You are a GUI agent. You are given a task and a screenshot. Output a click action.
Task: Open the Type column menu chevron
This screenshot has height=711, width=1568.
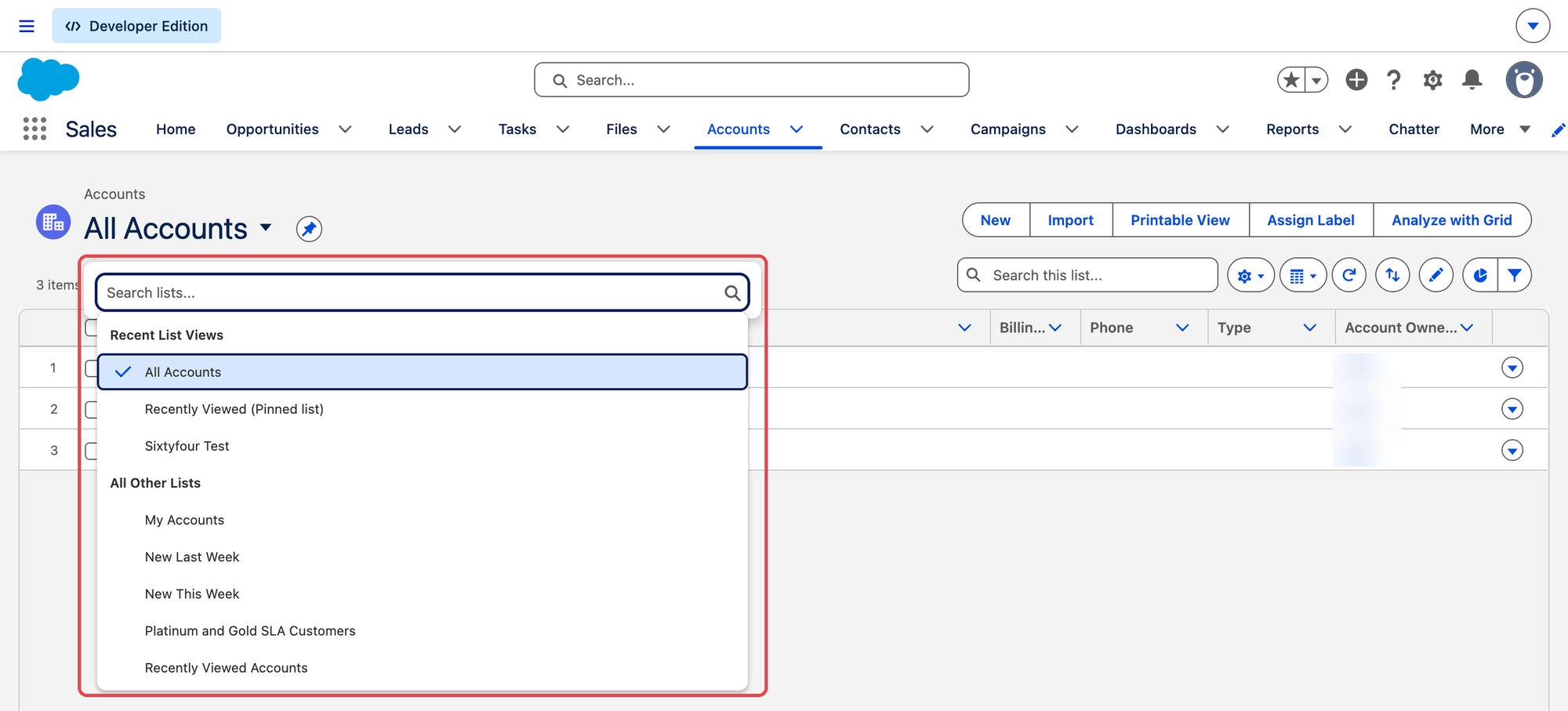click(1309, 328)
